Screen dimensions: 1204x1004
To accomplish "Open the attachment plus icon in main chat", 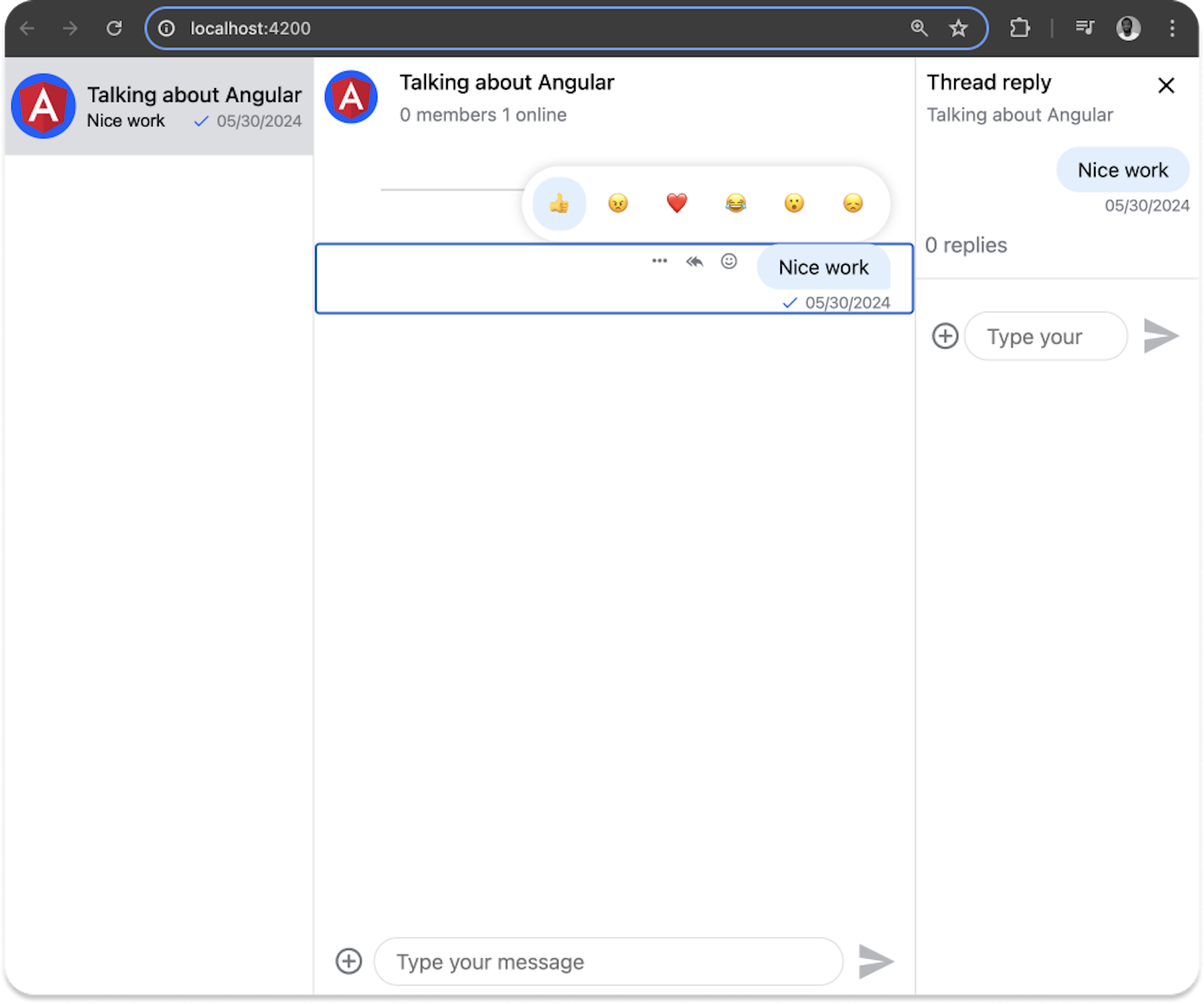I will 348,961.
